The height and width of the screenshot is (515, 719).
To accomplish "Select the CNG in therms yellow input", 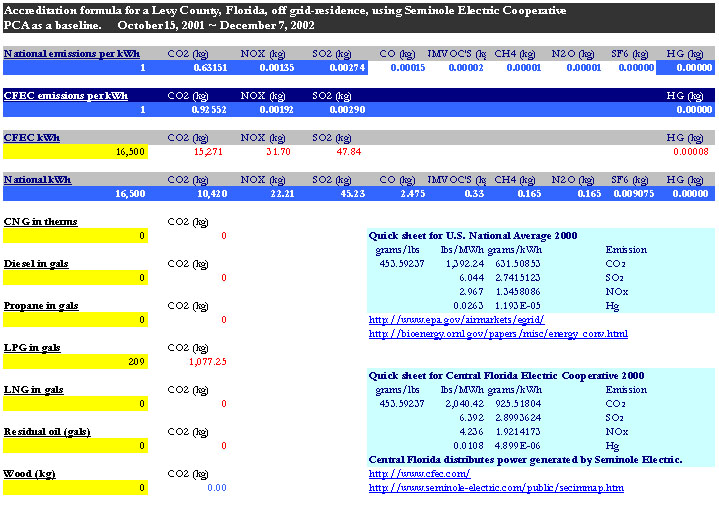I will tap(75, 236).
